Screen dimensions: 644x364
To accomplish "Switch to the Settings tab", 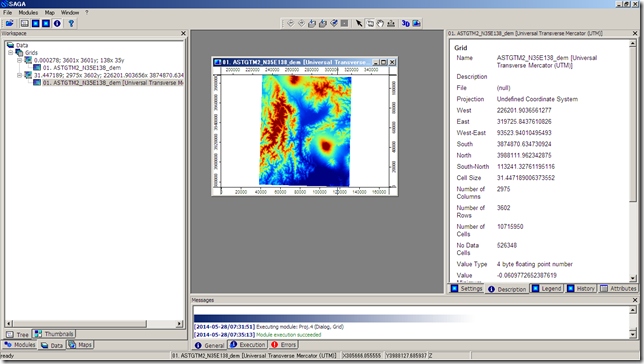I will coord(466,288).
